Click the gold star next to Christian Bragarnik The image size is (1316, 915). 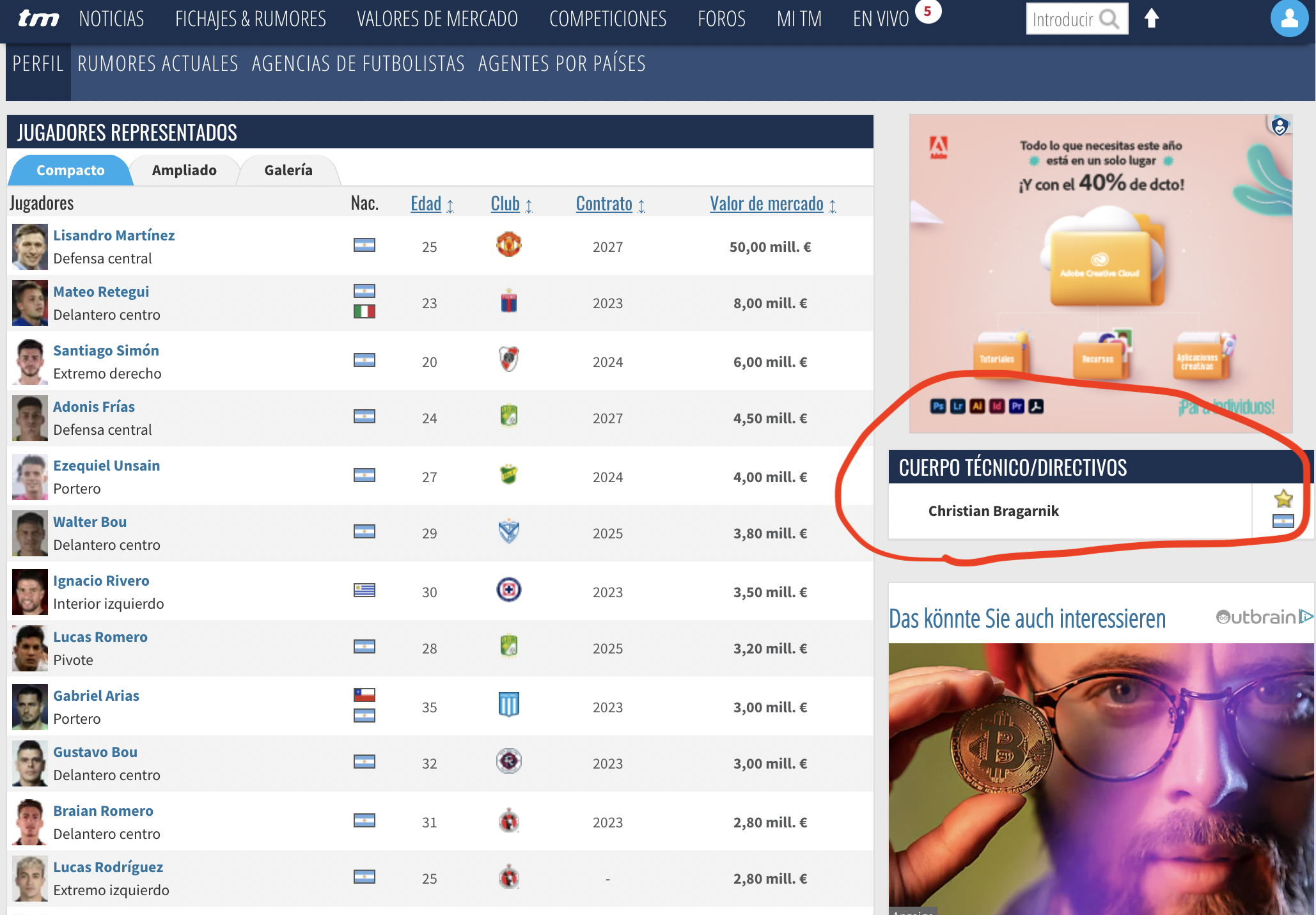pos(1283,498)
